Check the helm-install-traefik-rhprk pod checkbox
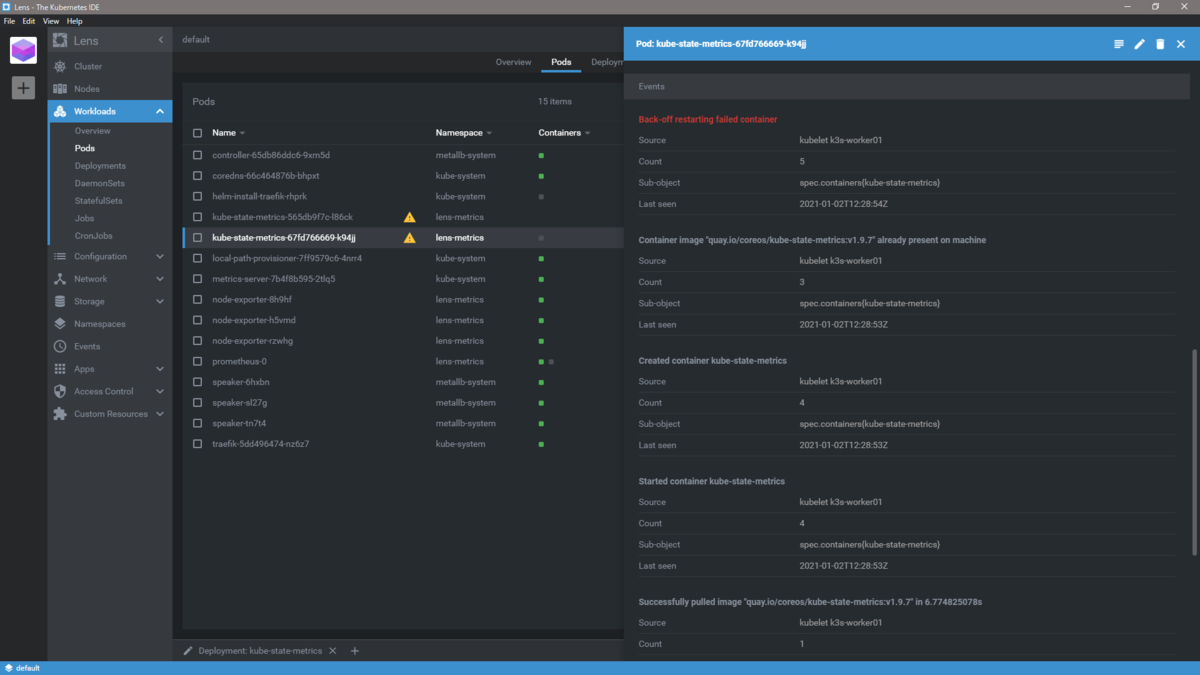The height and width of the screenshot is (675, 1200). pos(197,197)
